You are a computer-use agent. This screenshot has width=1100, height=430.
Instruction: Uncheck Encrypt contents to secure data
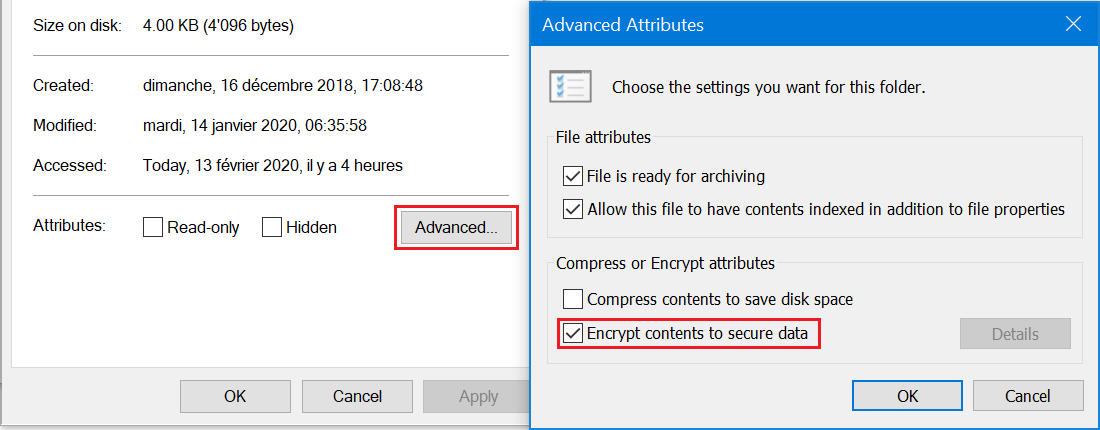(573, 333)
